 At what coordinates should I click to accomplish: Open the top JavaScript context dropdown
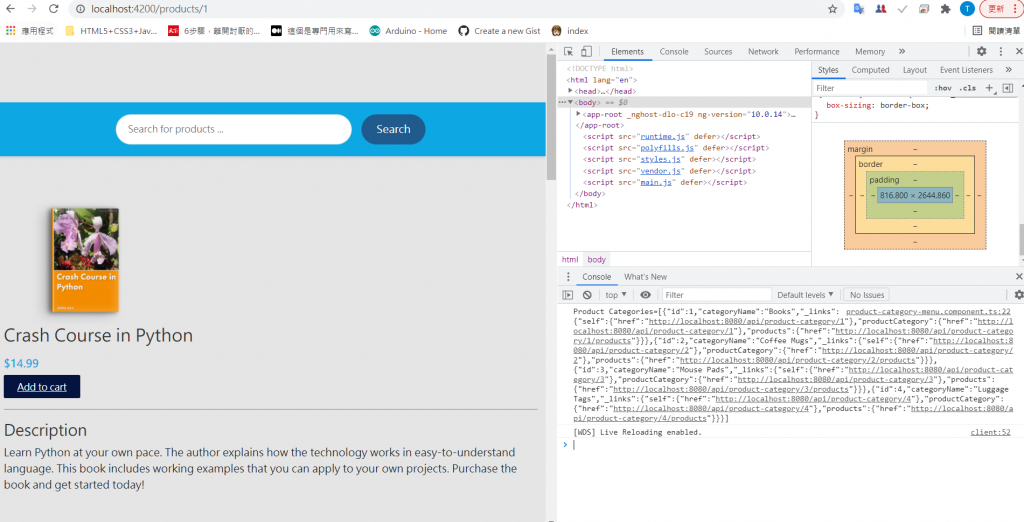click(x=616, y=295)
